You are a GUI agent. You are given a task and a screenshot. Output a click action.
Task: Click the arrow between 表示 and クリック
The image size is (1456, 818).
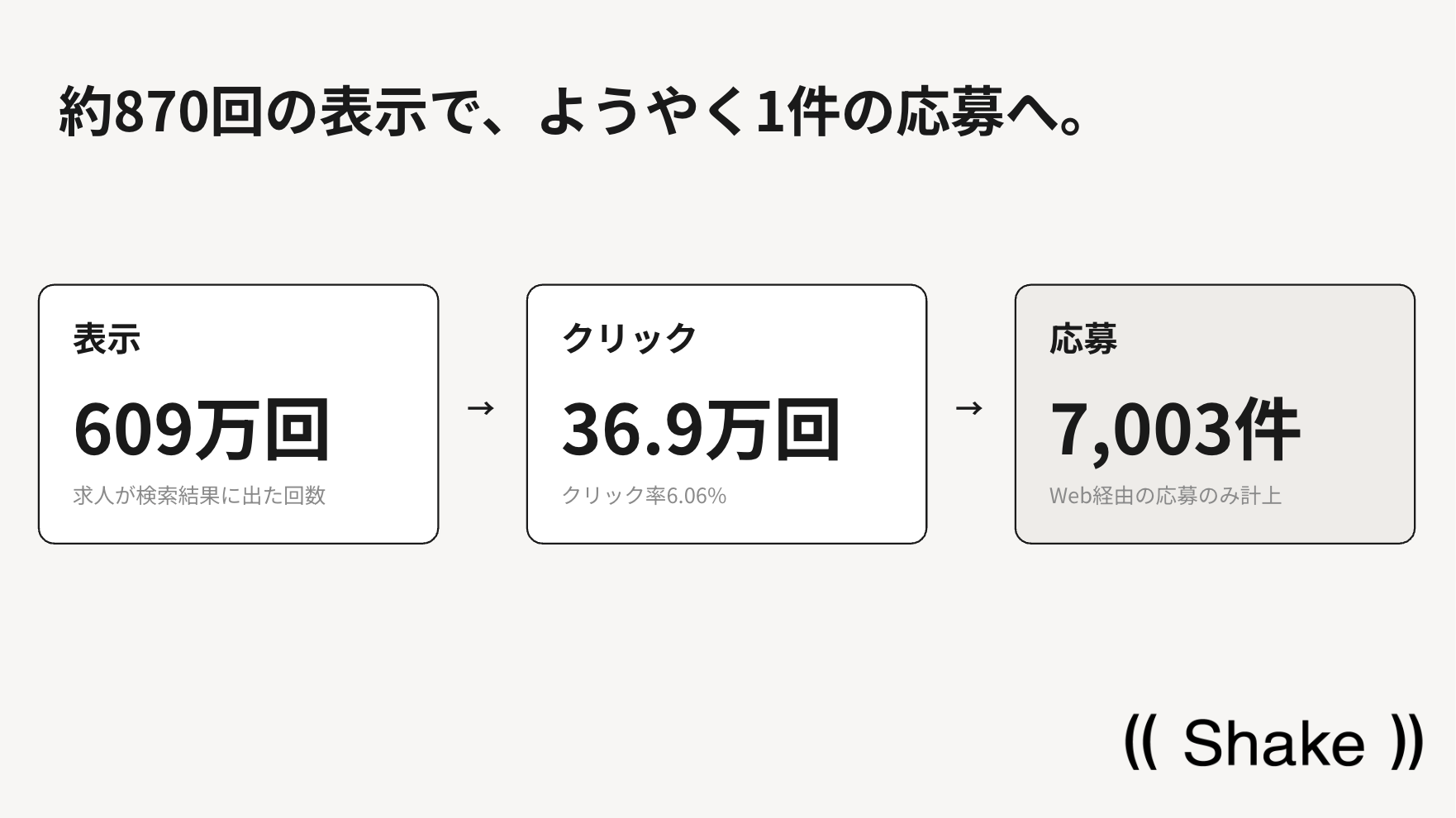tap(481, 408)
